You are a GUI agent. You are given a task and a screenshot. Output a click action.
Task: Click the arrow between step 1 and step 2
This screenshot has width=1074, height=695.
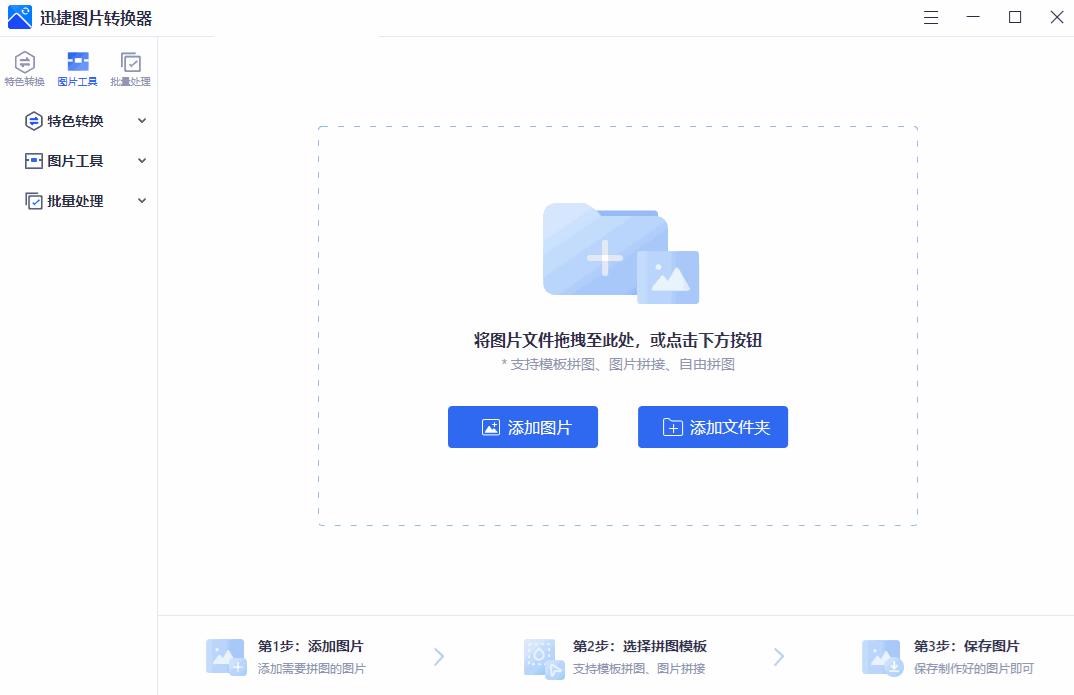pyautogui.click(x=438, y=656)
